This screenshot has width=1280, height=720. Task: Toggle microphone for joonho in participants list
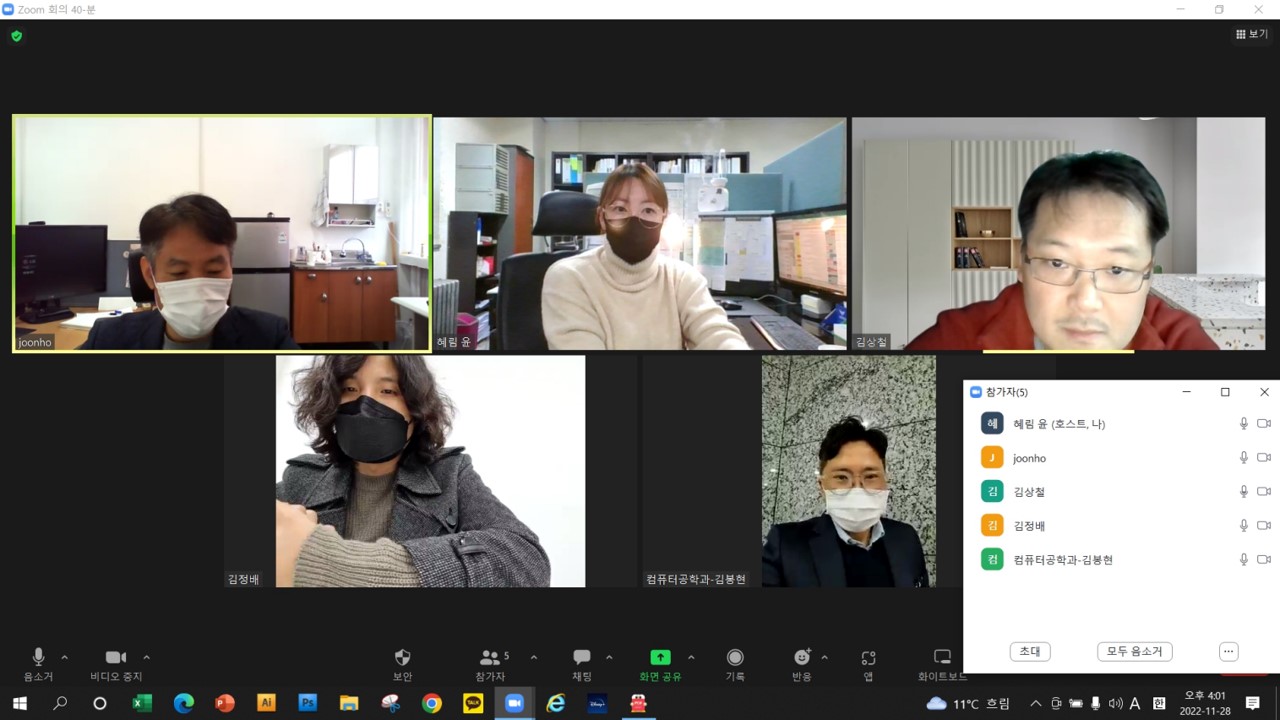pos(1244,458)
